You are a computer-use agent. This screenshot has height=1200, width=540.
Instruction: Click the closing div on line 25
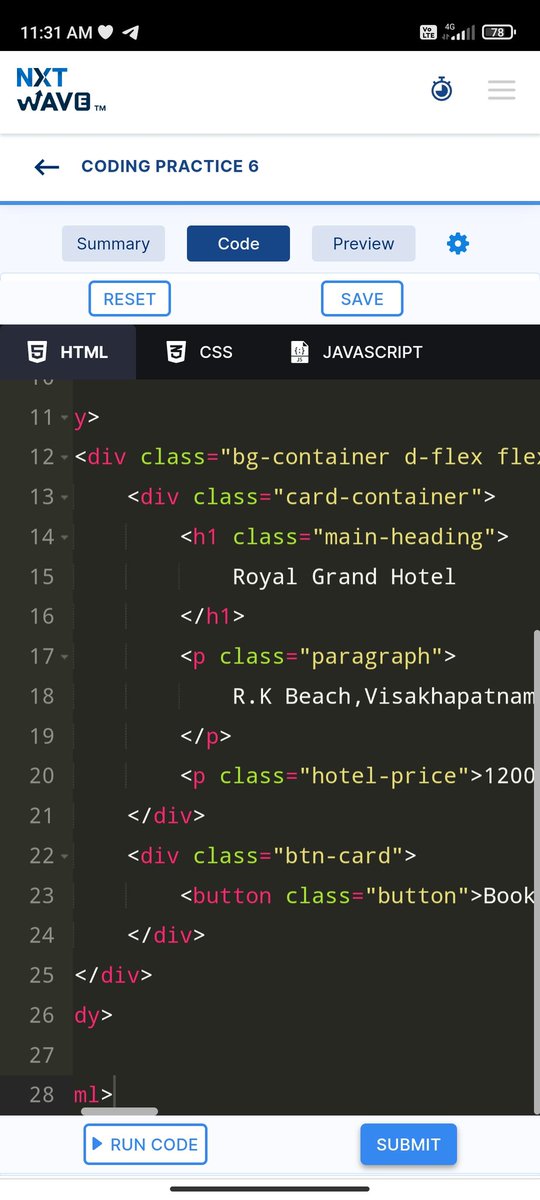113,975
